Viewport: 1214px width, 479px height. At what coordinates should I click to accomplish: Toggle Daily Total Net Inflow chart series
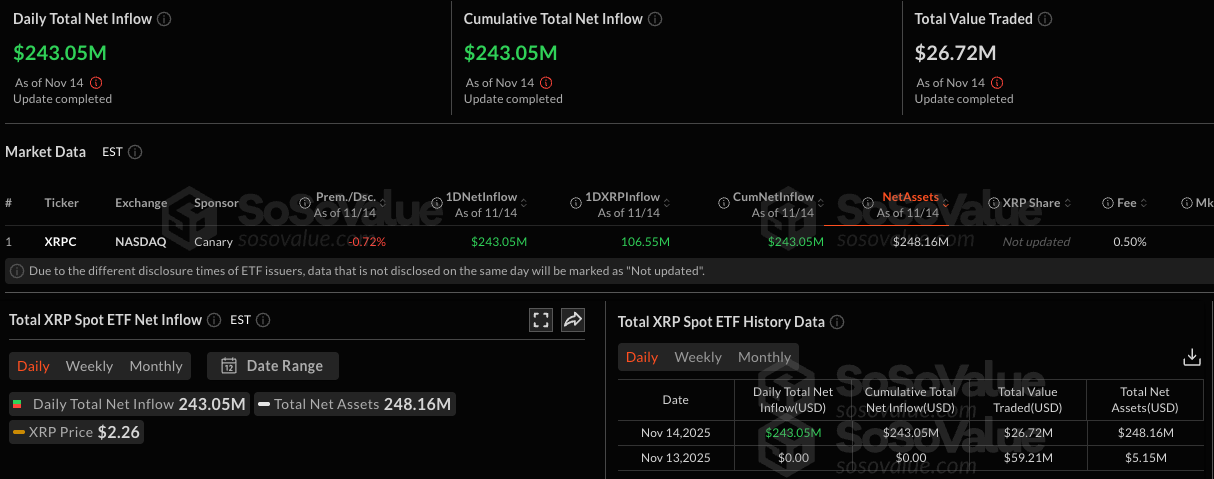(x=128, y=404)
